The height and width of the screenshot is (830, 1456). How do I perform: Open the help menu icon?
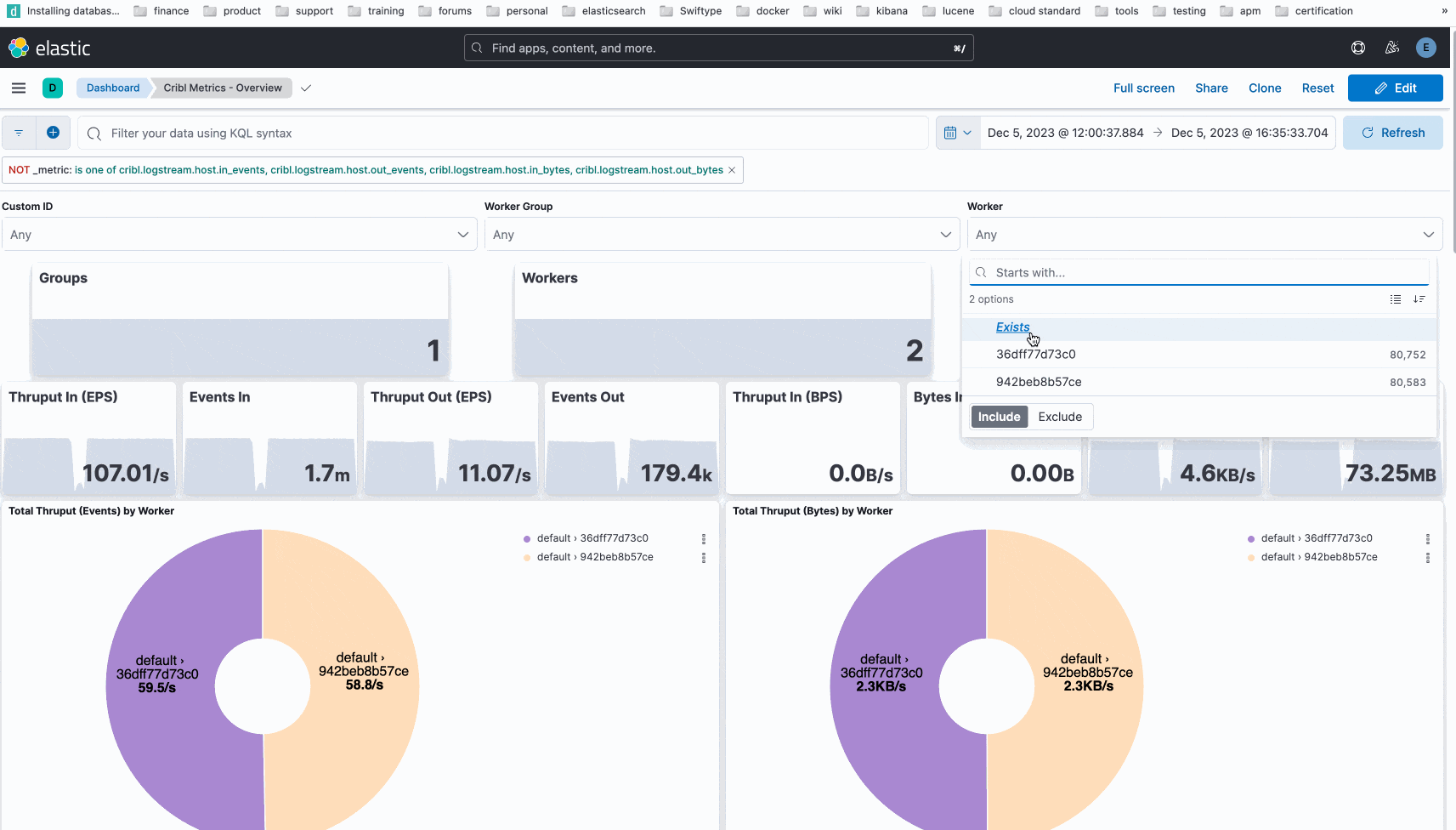pos(1358,48)
